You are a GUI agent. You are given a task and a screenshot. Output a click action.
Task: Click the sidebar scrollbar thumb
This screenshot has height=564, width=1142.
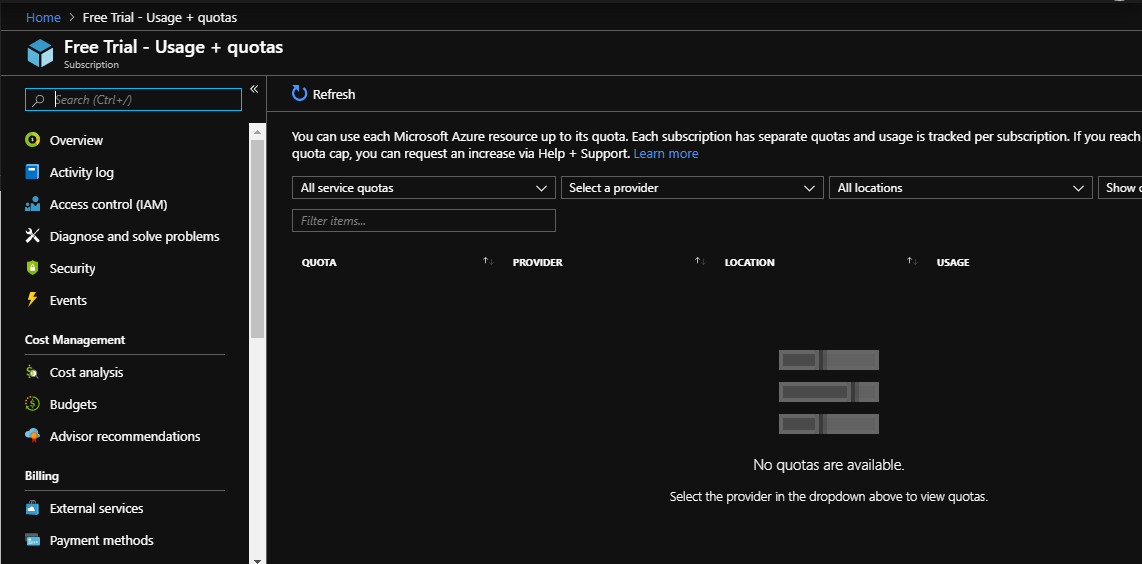pos(257,238)
